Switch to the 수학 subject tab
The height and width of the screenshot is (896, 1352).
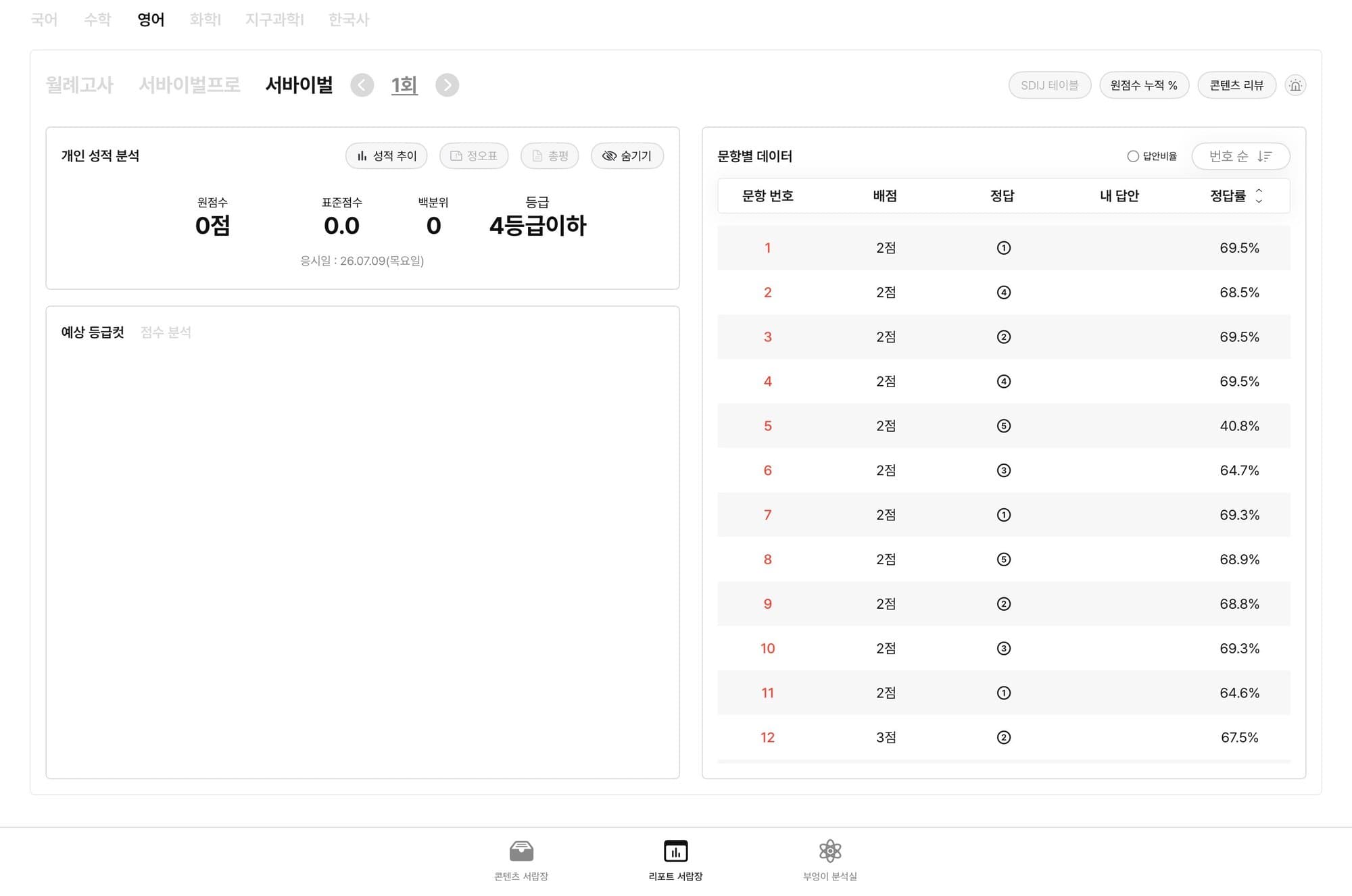pos(97,20)
